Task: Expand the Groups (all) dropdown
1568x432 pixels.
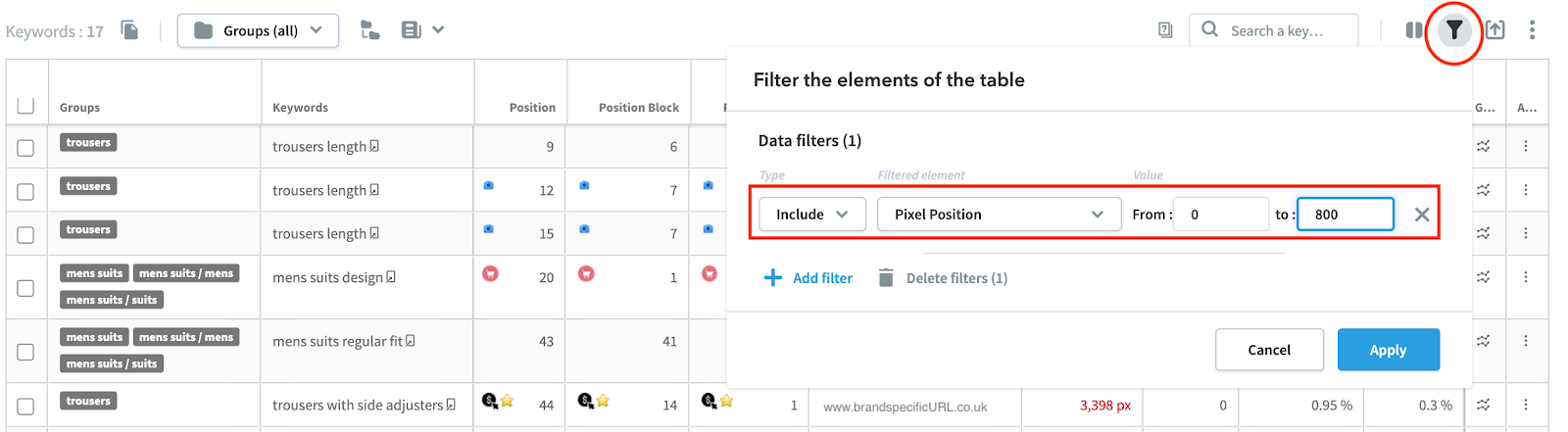Action: (x=258, y=30)
